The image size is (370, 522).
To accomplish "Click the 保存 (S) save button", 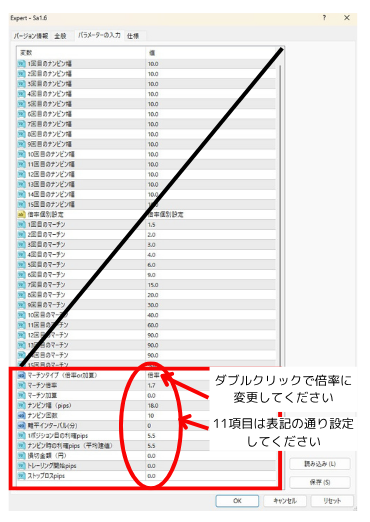I will 320,482.
